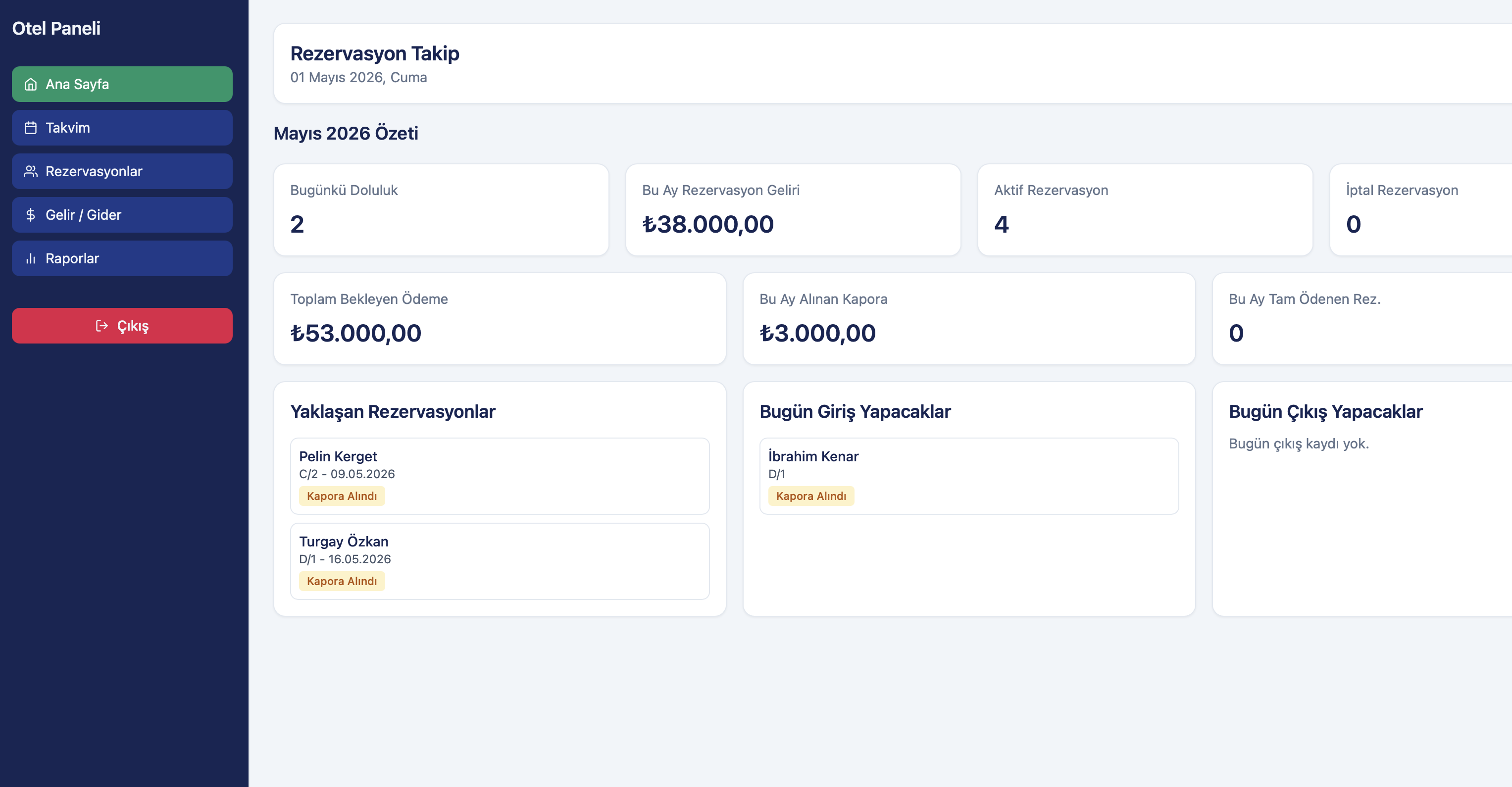Click the text Bugün çıkış kaydı yok.
This screenshot has width=1512, height=787.
coord(1298,443)
